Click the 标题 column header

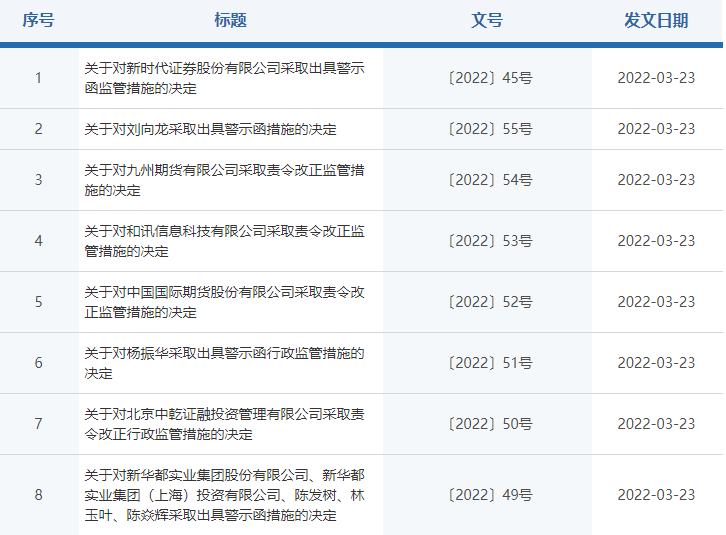pos(231,20)
